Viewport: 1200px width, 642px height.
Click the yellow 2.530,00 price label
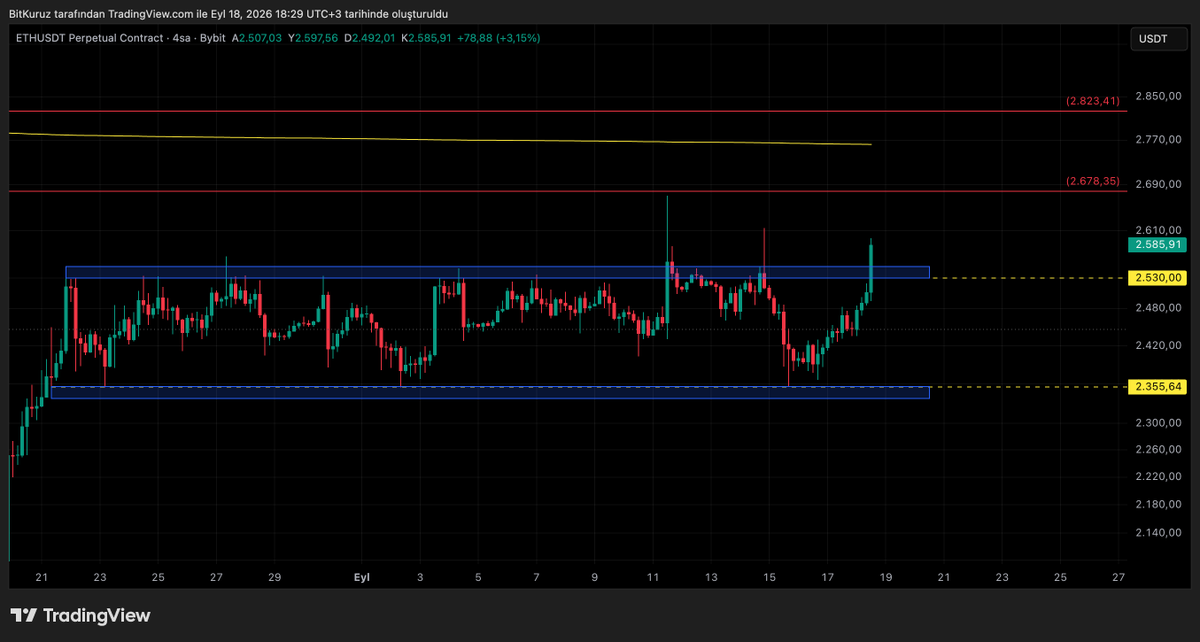pyautogui.click(x=1158, y=277)
